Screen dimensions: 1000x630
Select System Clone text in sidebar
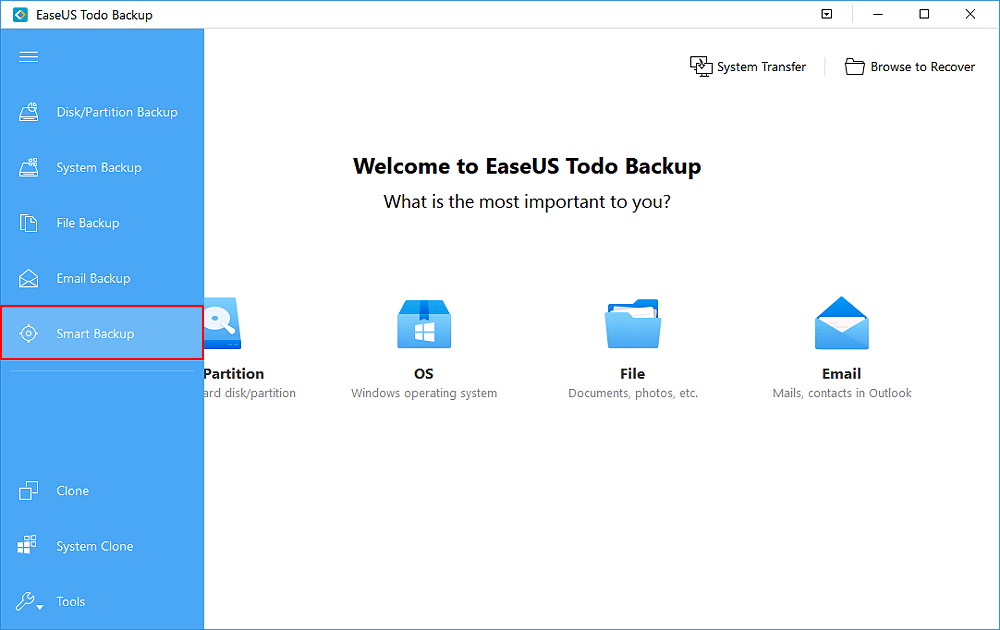[94, 546]
